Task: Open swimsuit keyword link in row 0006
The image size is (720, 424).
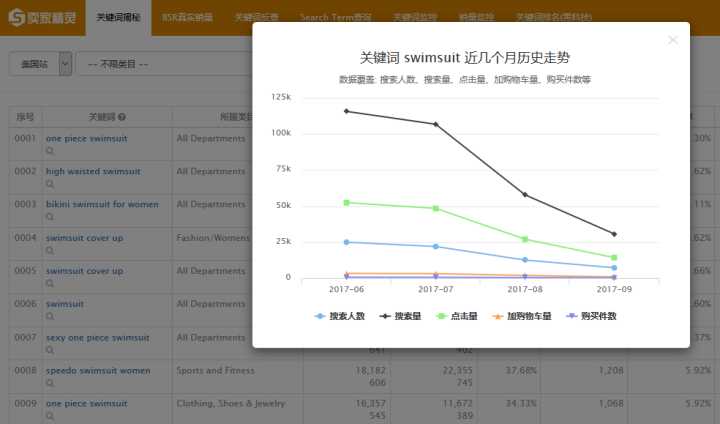Action: pyautogui.click(x=65, y=304)
